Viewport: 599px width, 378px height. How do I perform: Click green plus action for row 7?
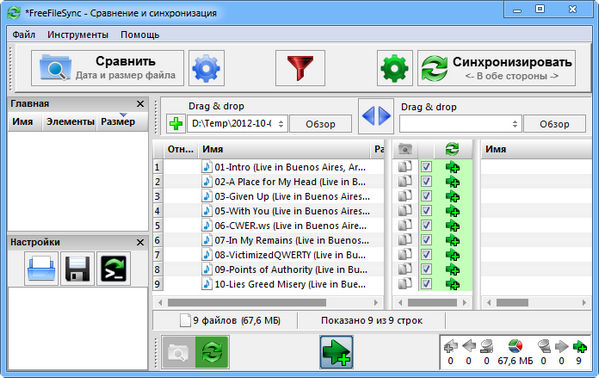[x=453, y=255]
